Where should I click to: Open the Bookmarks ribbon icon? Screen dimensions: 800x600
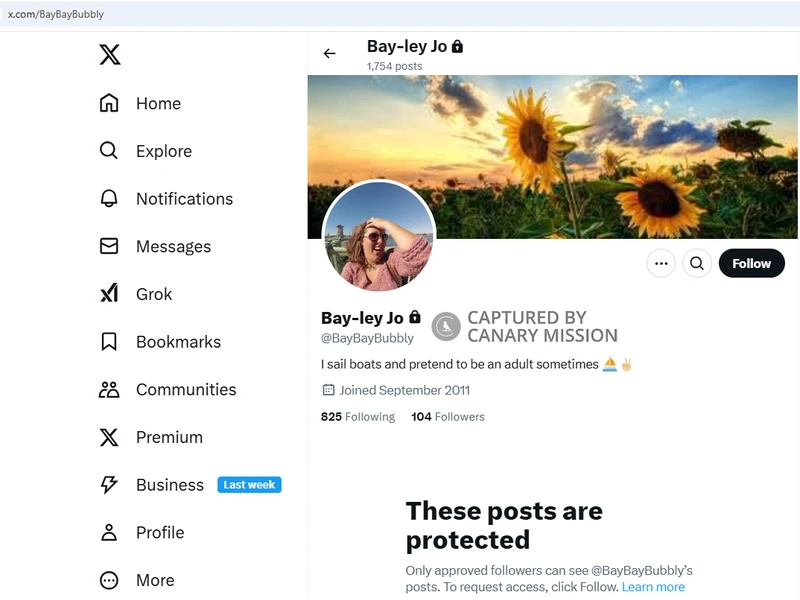pos(109,341)
